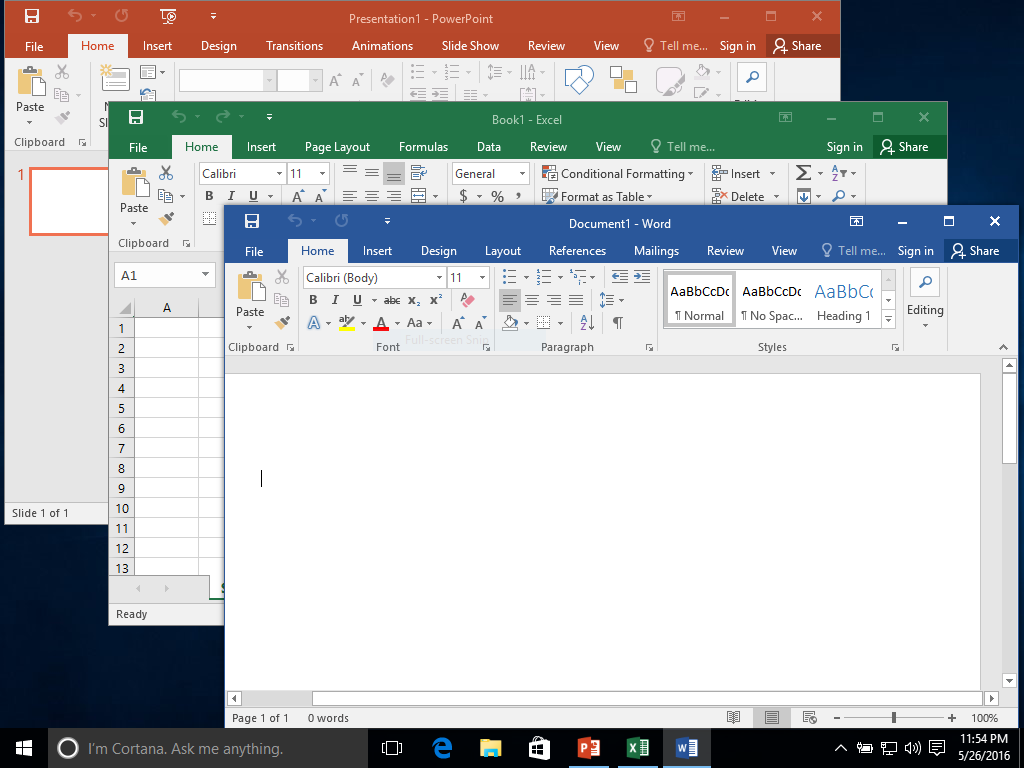Click Shading paint bucket icon in Word
Image resolution: width=1024 pixels, height=768 pixels.
[x=510, y=323]
